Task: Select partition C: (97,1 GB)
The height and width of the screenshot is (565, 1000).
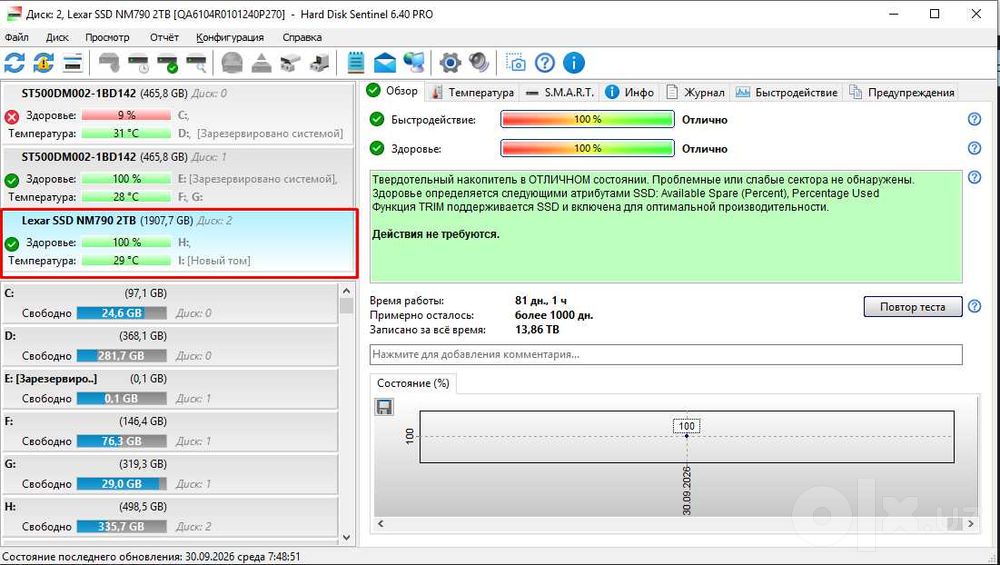Action: tap(170, 304)
